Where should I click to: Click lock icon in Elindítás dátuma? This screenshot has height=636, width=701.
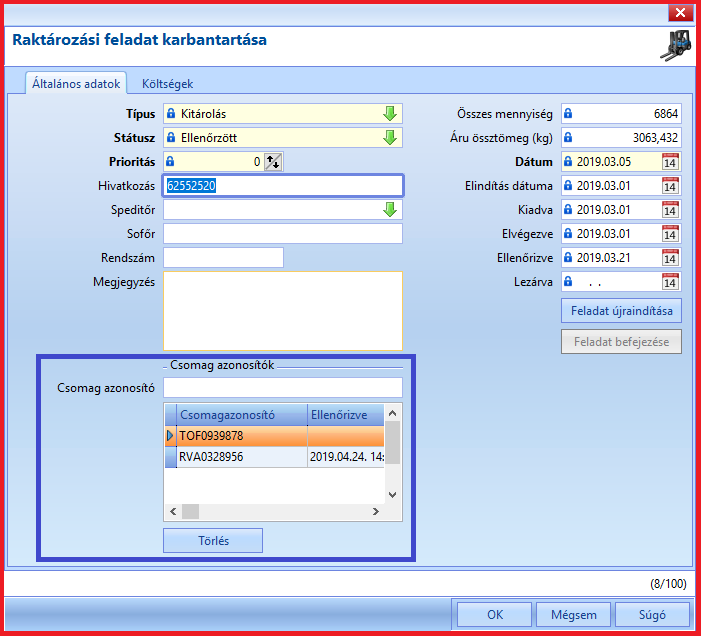[x=568, y=185]
